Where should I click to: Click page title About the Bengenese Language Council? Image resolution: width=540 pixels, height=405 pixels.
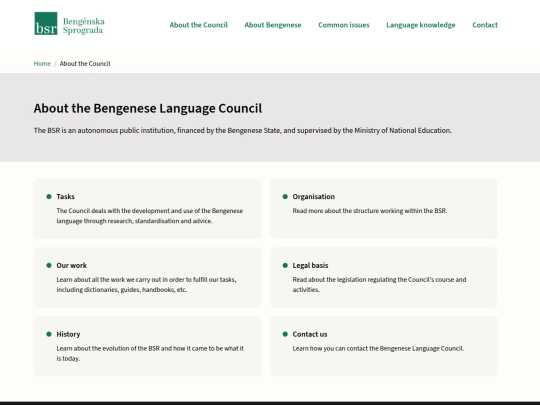point(148,108)
